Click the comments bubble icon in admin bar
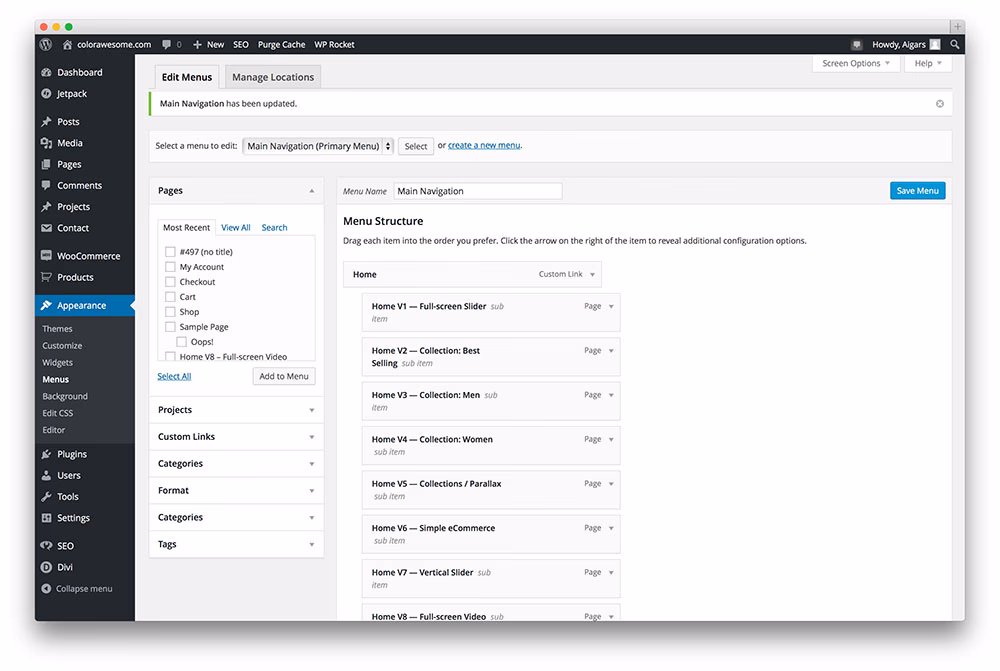1000x671 pixels. tap(166, 45)
